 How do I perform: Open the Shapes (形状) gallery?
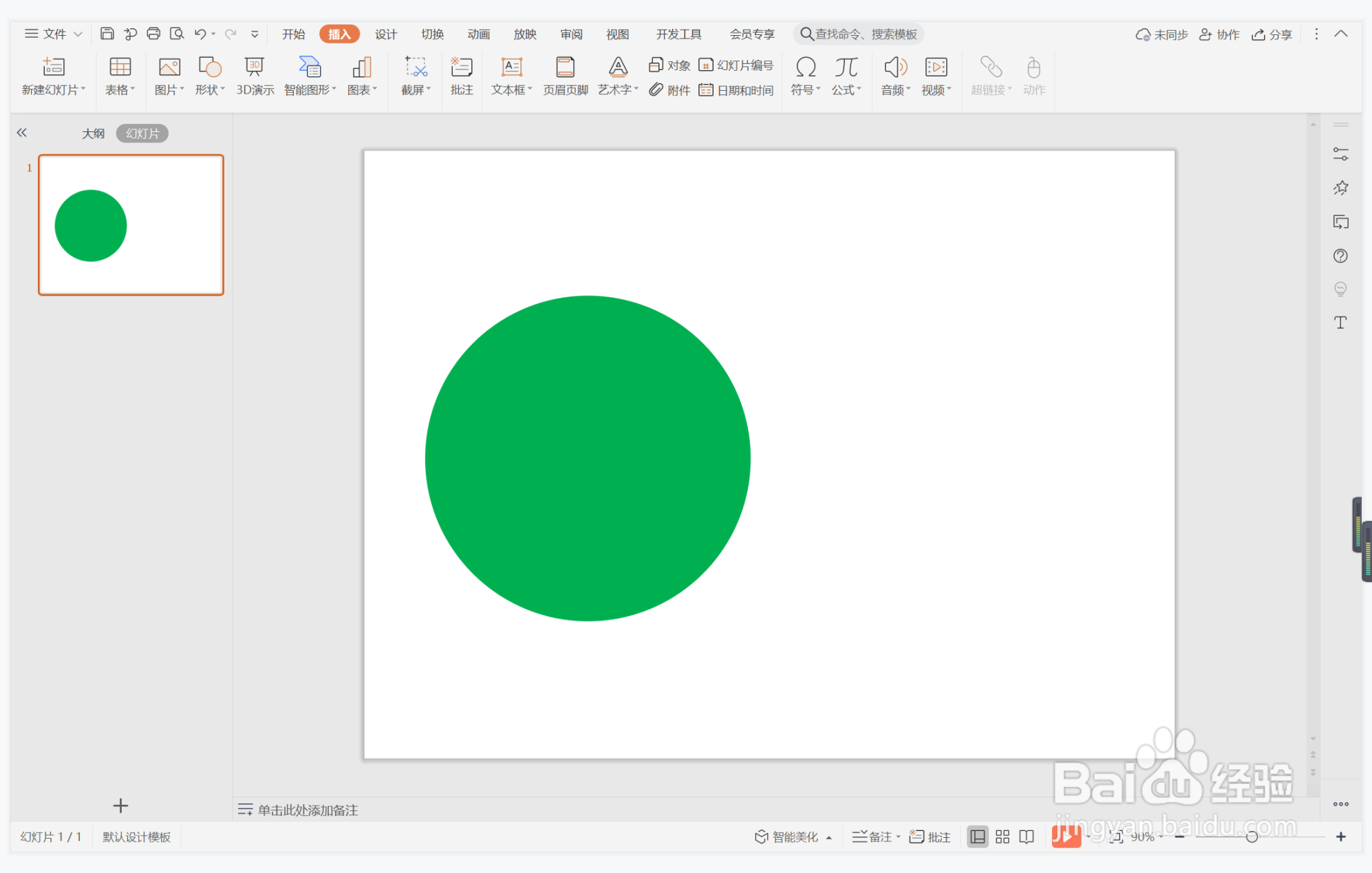209,76
